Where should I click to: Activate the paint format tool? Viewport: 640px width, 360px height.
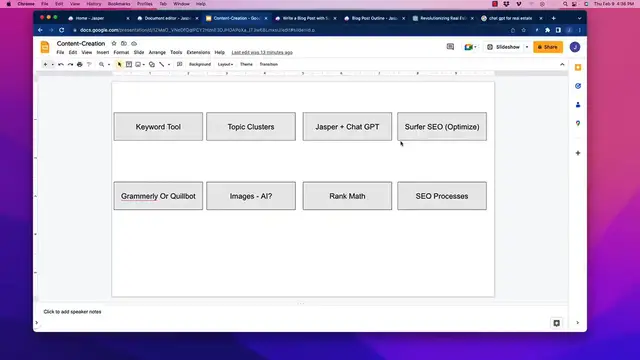tap(89, 64)
